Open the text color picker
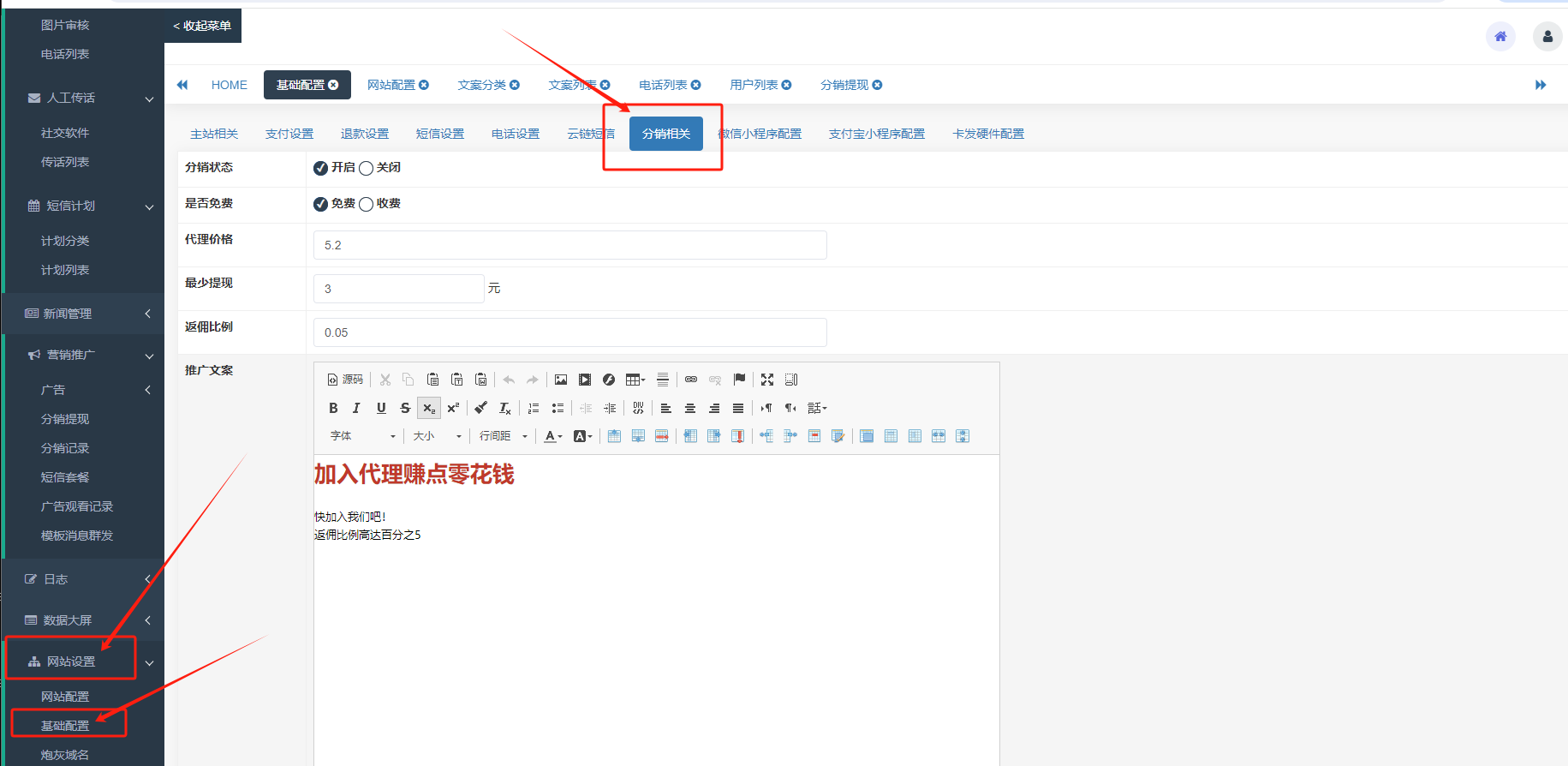 pyautogui.click(x=553, y=436)
